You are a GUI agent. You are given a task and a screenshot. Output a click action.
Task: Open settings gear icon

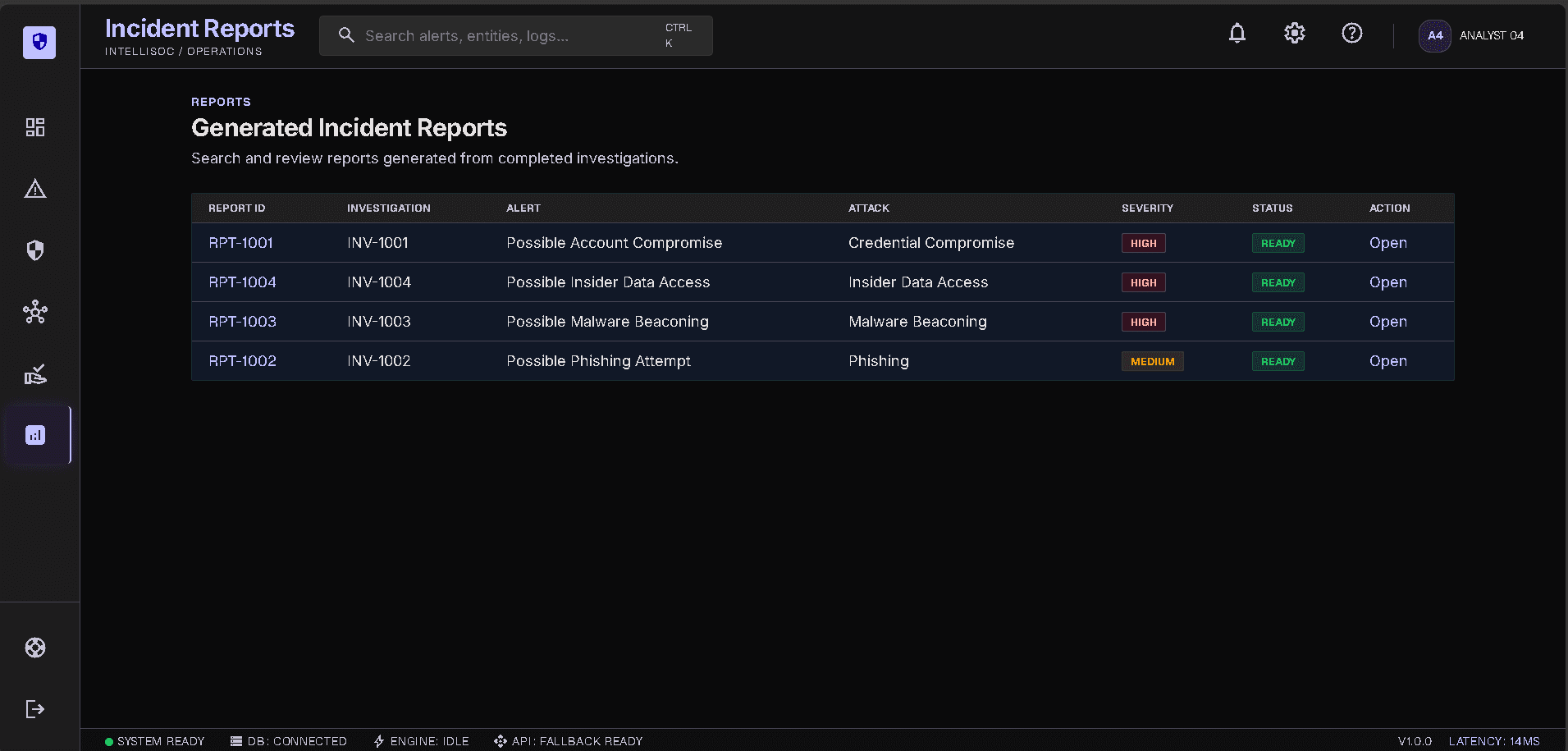point(1295,34)
